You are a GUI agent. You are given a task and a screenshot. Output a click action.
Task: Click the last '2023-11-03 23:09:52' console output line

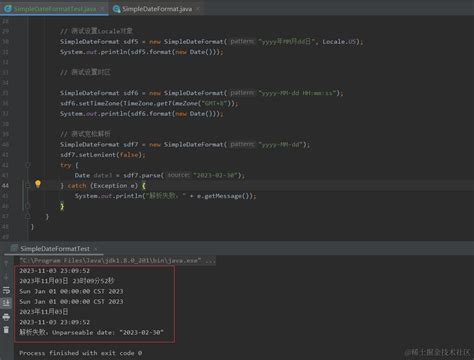pyautogui.click(x=54, y=322)
